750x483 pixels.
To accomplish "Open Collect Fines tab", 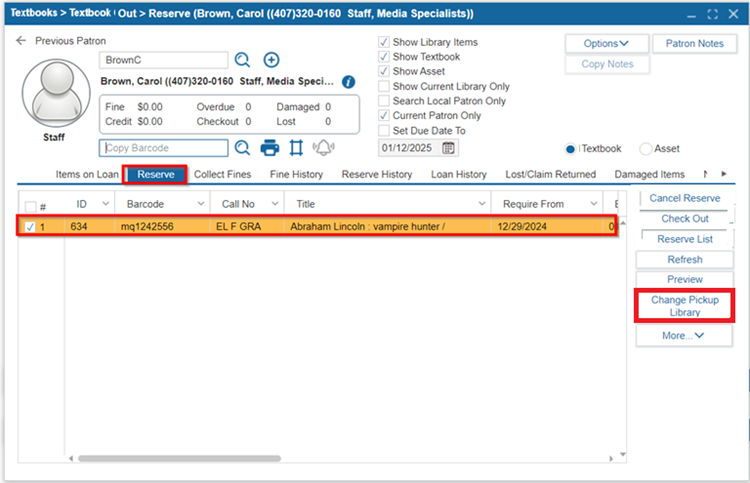I will pyautogui.click(x=222, y=175).
